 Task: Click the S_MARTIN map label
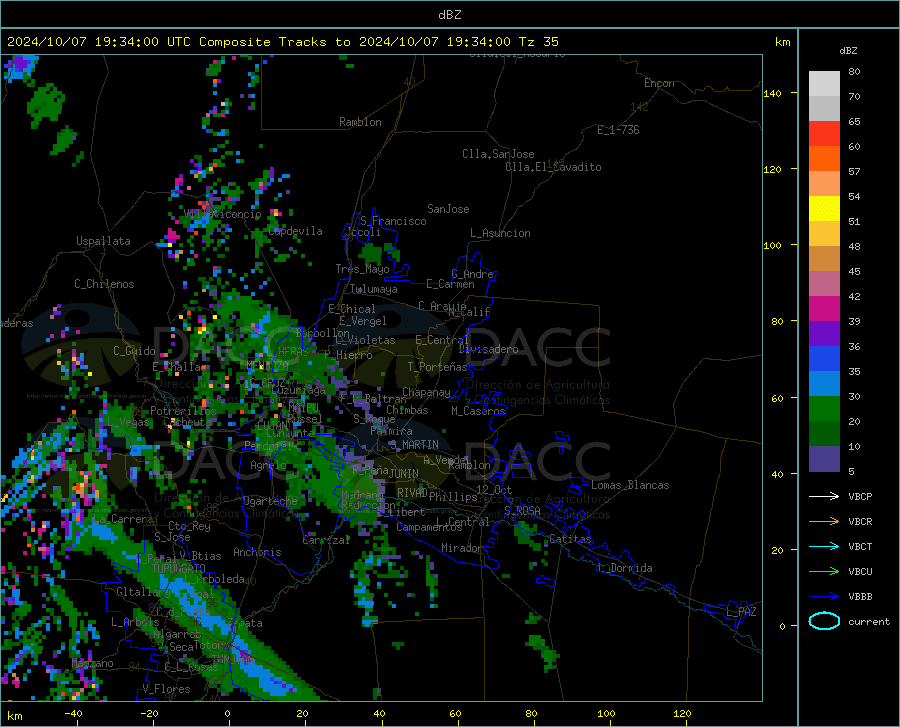[414, 445]
